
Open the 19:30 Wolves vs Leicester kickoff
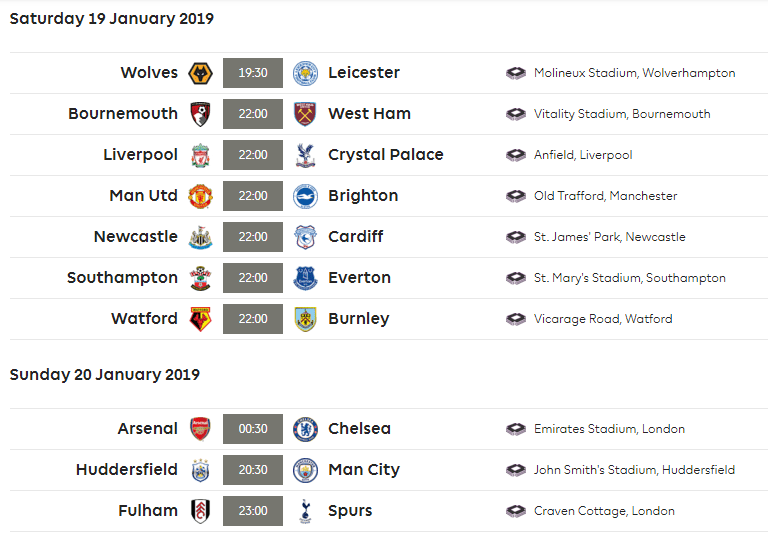click(253, 73)
